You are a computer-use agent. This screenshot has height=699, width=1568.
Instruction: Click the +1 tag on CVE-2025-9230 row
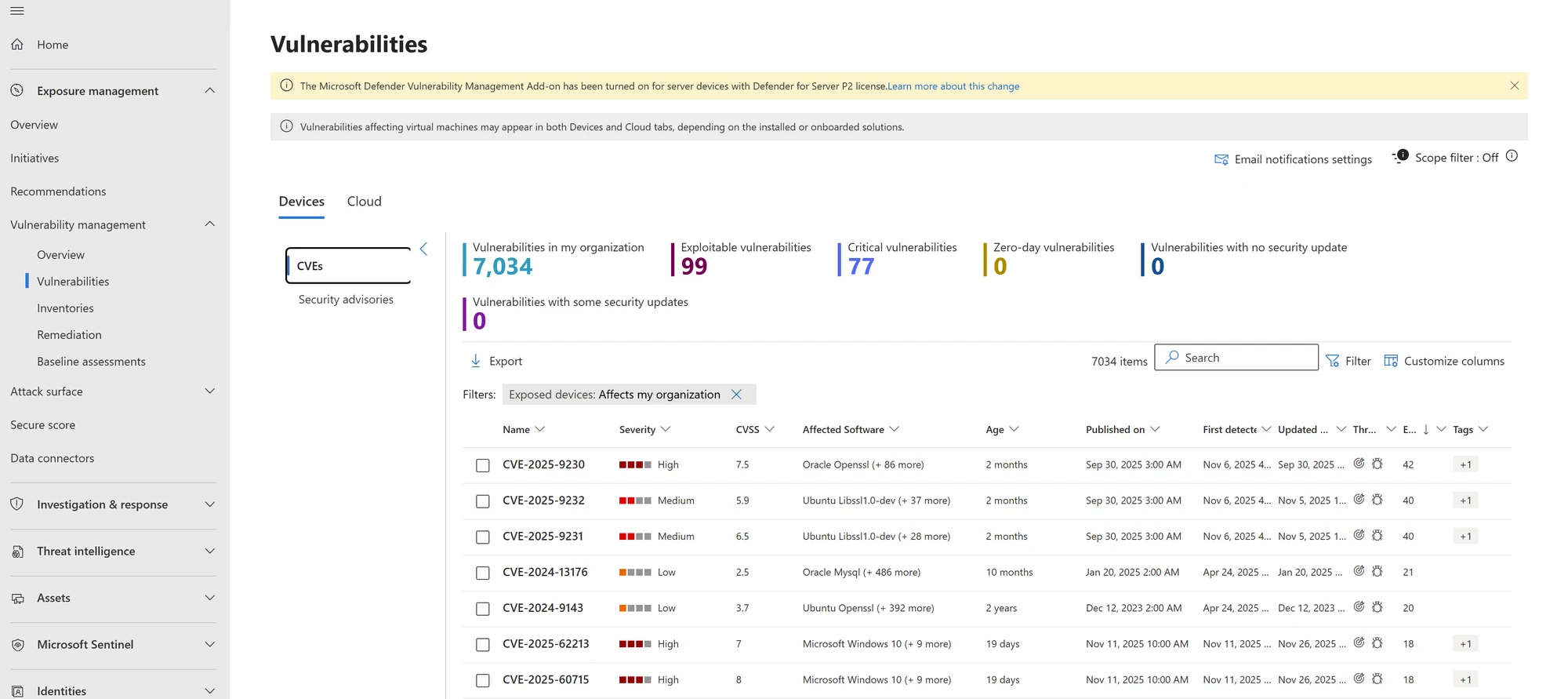1465,464
